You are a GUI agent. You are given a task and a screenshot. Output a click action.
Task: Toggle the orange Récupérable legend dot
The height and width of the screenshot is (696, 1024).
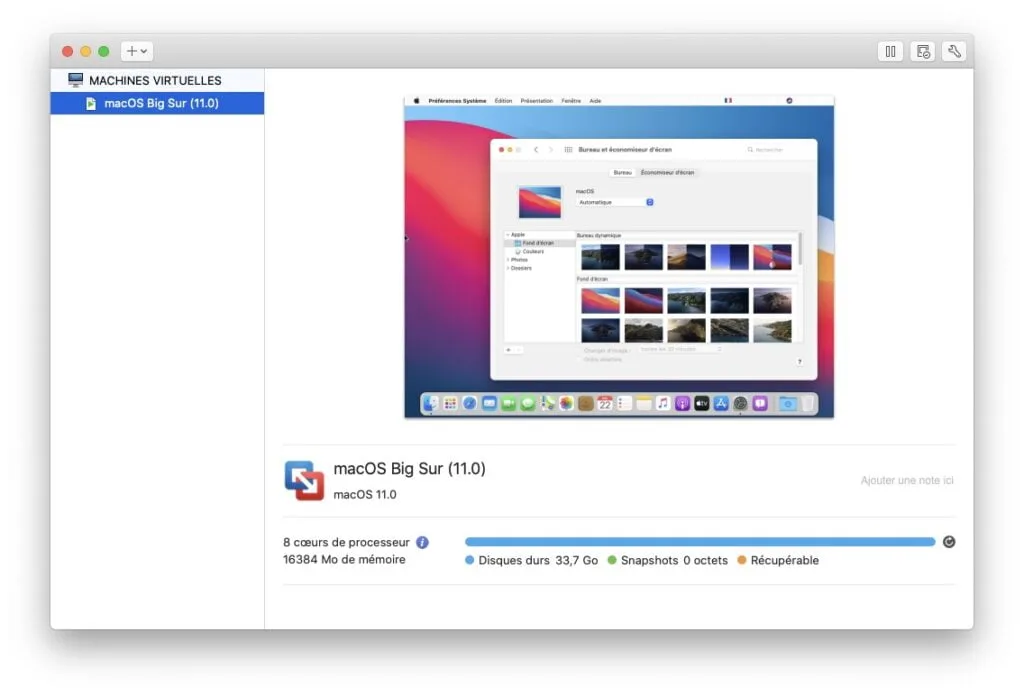740,560
